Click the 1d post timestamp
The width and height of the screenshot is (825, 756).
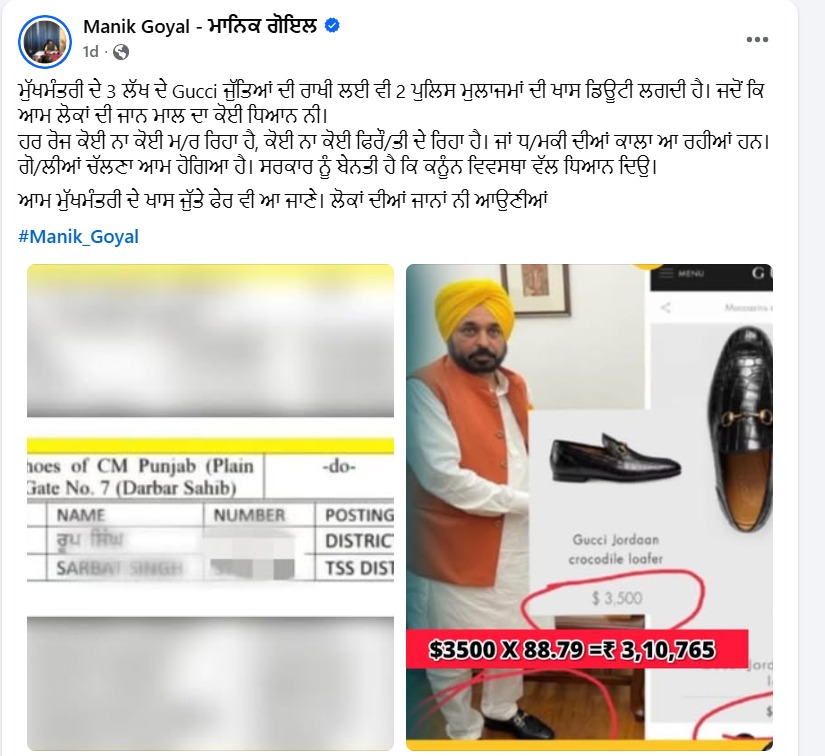coord(90,52)
